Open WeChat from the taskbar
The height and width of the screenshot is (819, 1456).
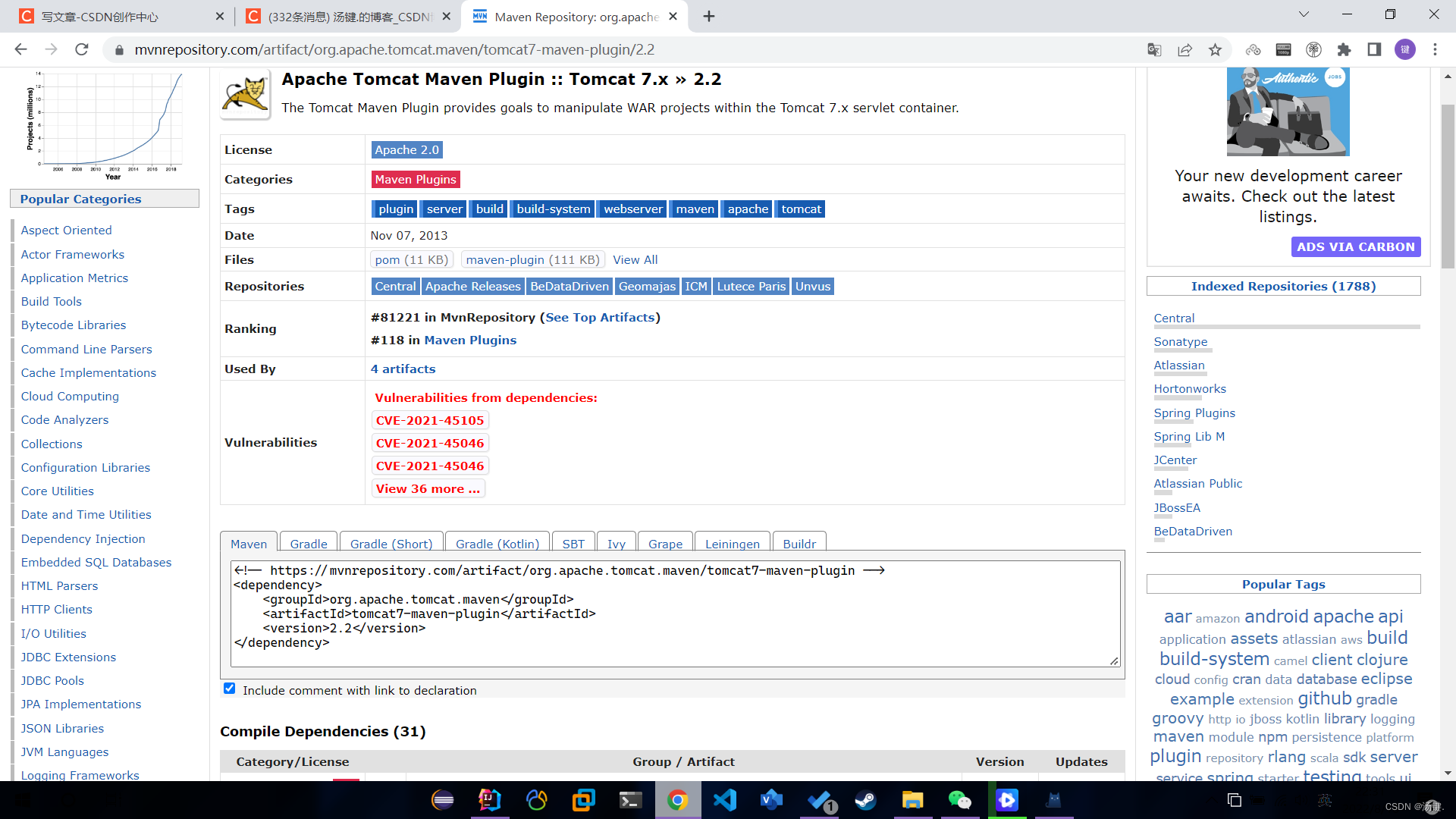959,800
